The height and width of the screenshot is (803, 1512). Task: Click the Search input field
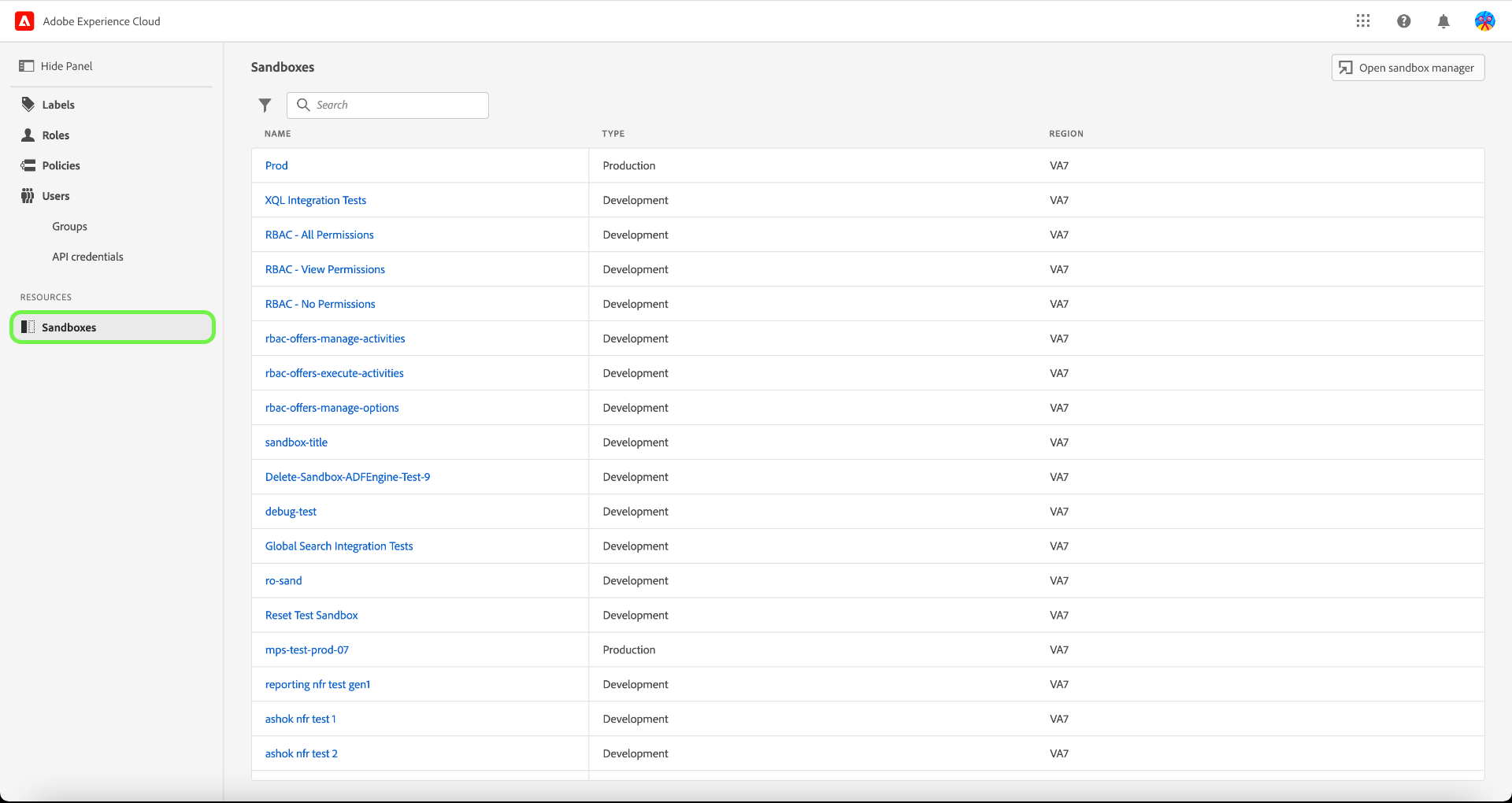click(x=387, y=105)
